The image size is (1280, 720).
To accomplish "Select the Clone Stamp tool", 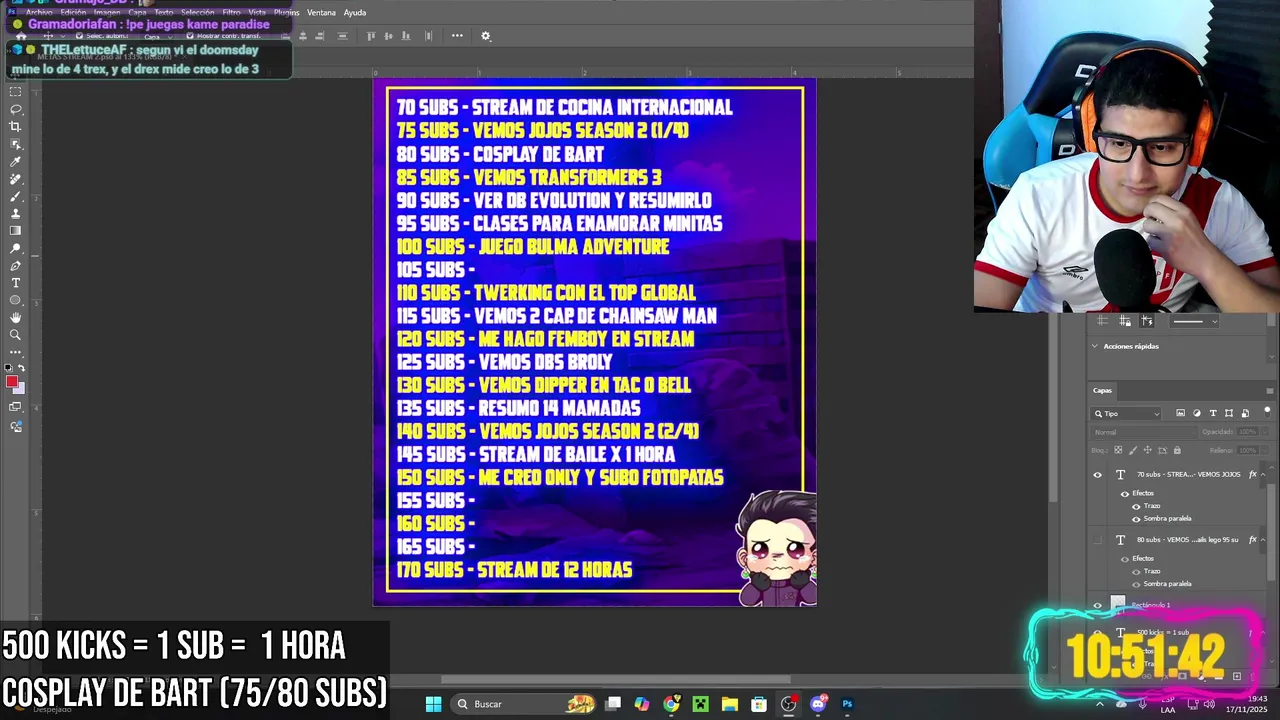I will [x=15, y=213].
